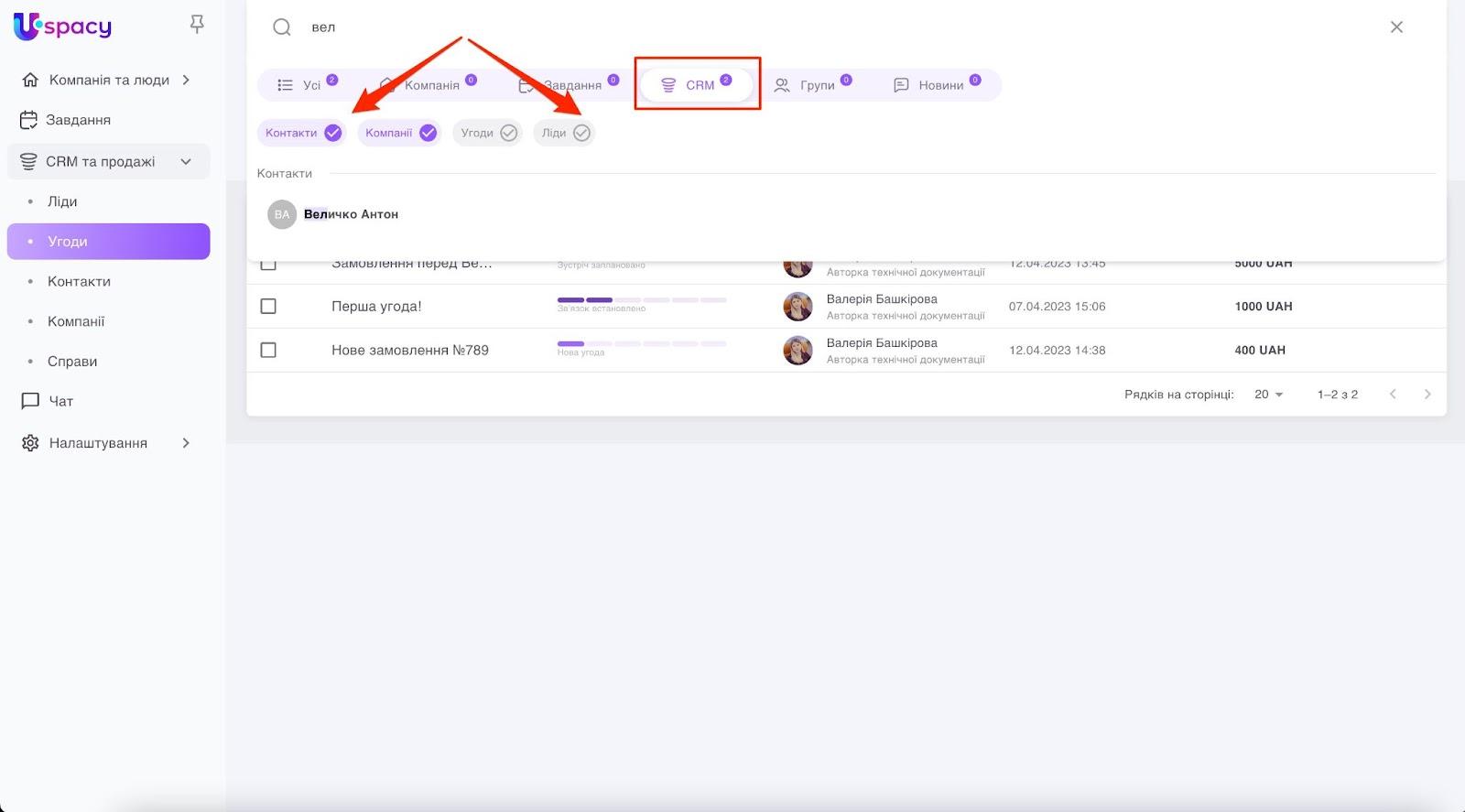Click the stack icon beside CRM та продажі
The image size is (1465, 812).
click(x=28, y=162)
